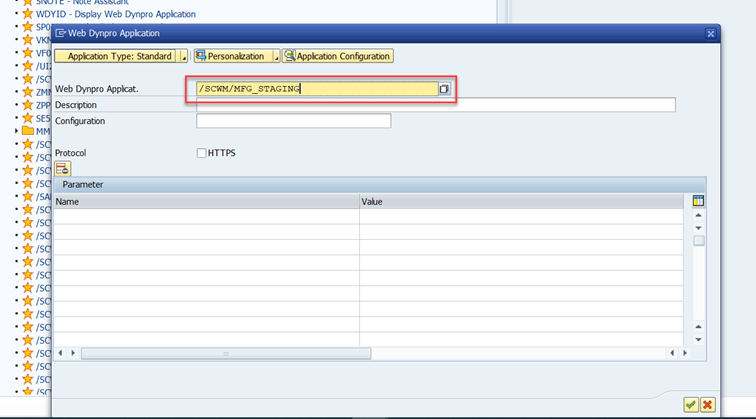
Task: Click the Name column horizontal scrollbar thumb
Action: click(x=226, y=353)
